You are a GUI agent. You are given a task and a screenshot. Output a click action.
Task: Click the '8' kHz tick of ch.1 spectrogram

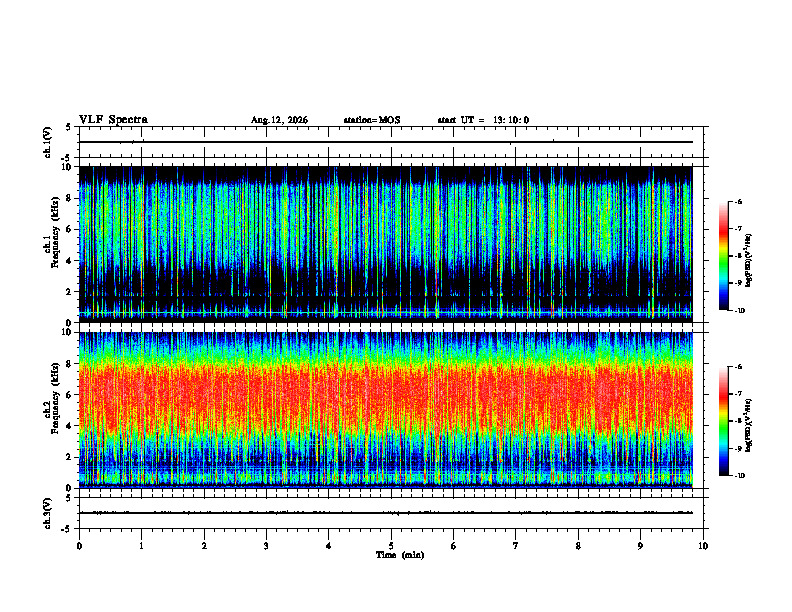[x=69, y=198]
